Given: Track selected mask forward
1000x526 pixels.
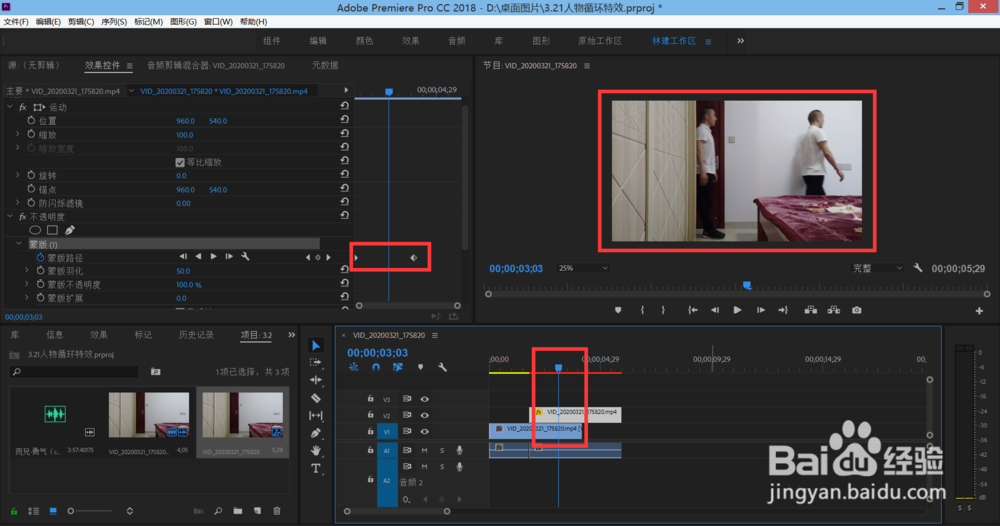Looking at the screenshot, I should (214, 256).
